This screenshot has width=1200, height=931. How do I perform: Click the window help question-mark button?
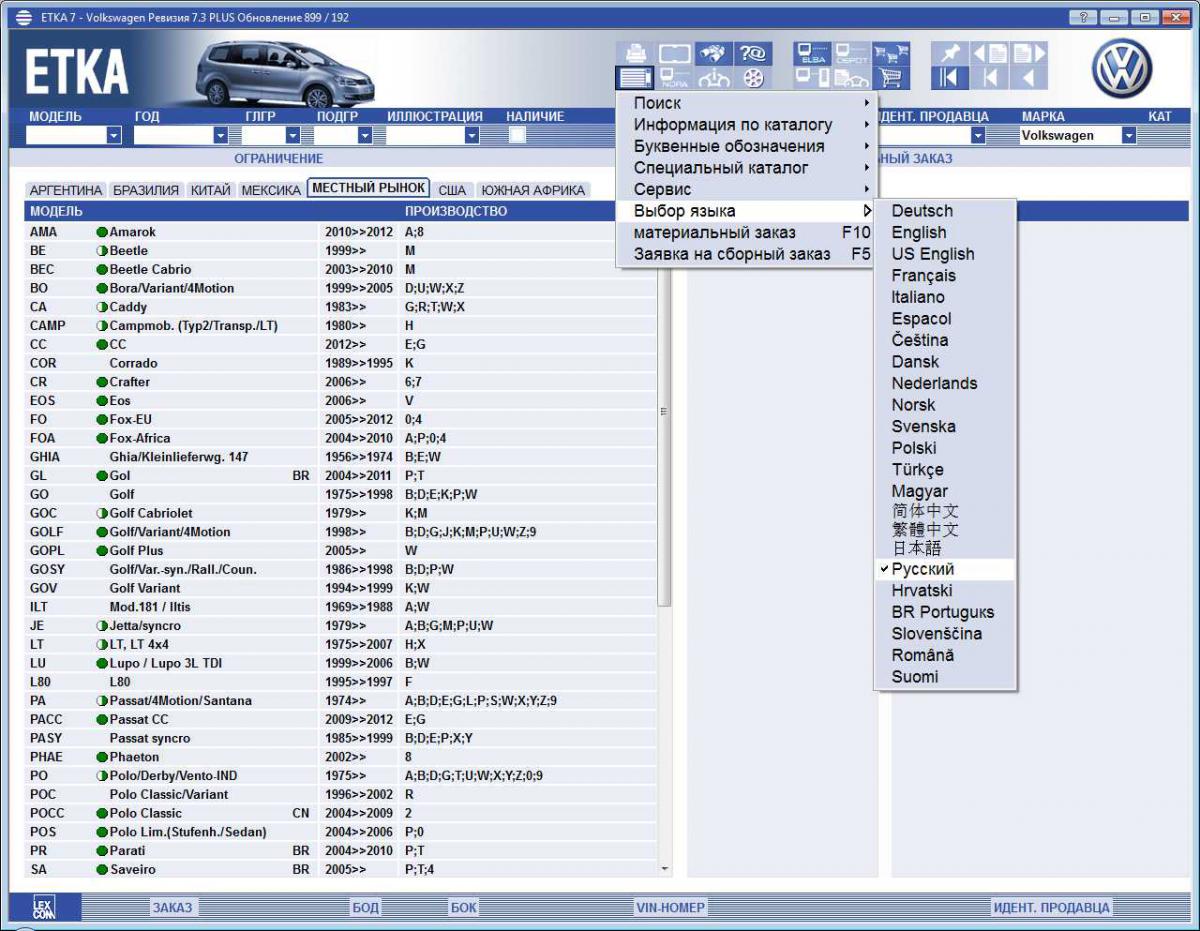coord(1083,17)
